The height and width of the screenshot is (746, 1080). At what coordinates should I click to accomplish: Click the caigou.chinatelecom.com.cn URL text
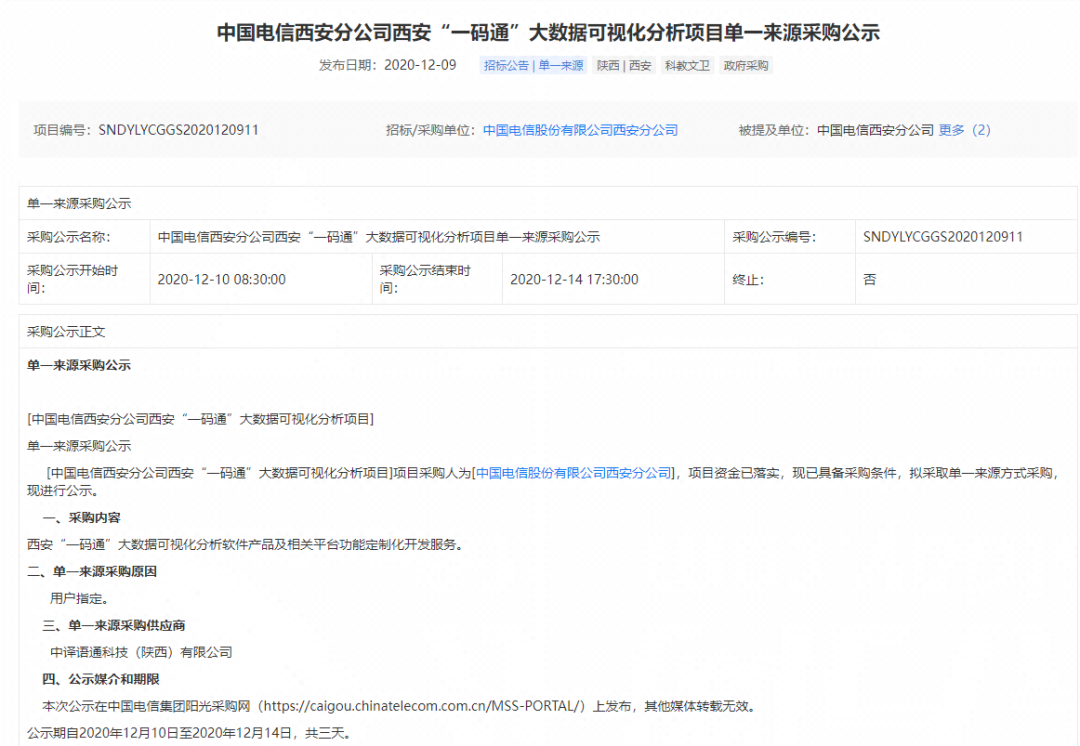pyautogui.click(x=424, y=706)
